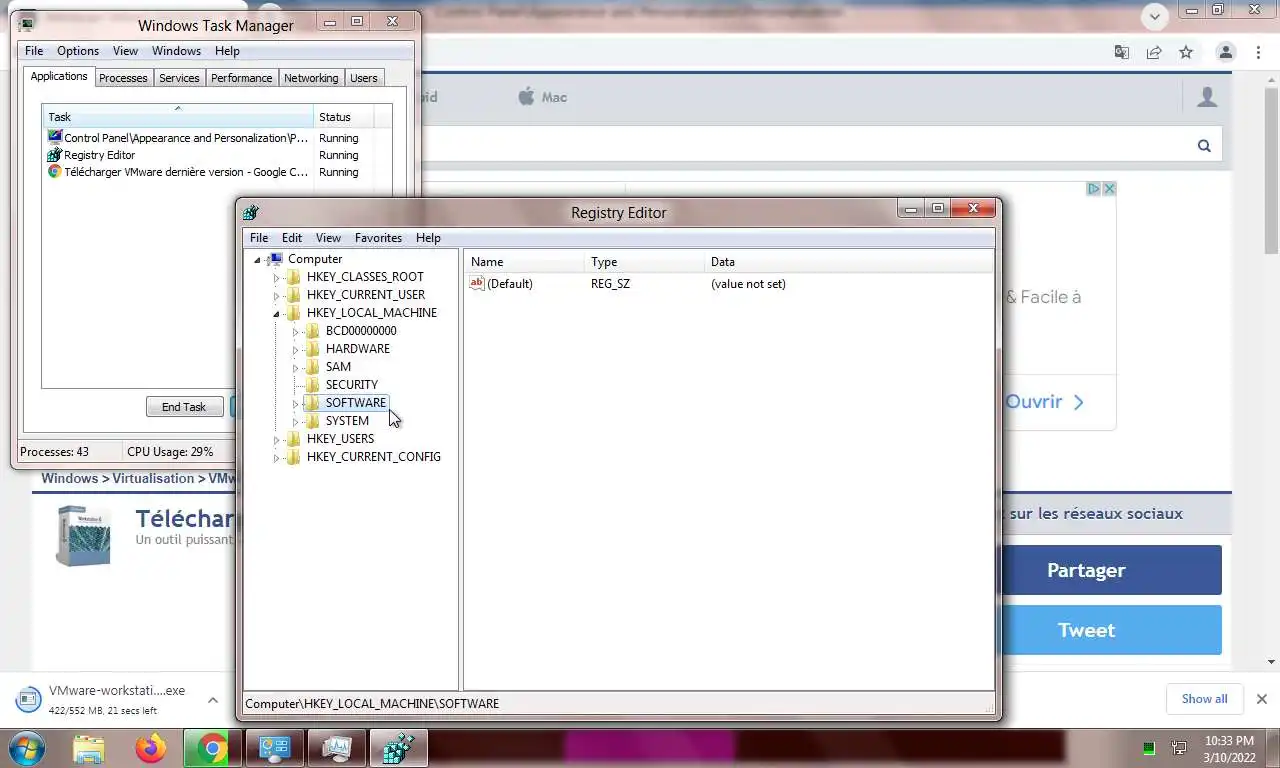
Task: Click Show all downloads button
Action: pos(1204,699)
